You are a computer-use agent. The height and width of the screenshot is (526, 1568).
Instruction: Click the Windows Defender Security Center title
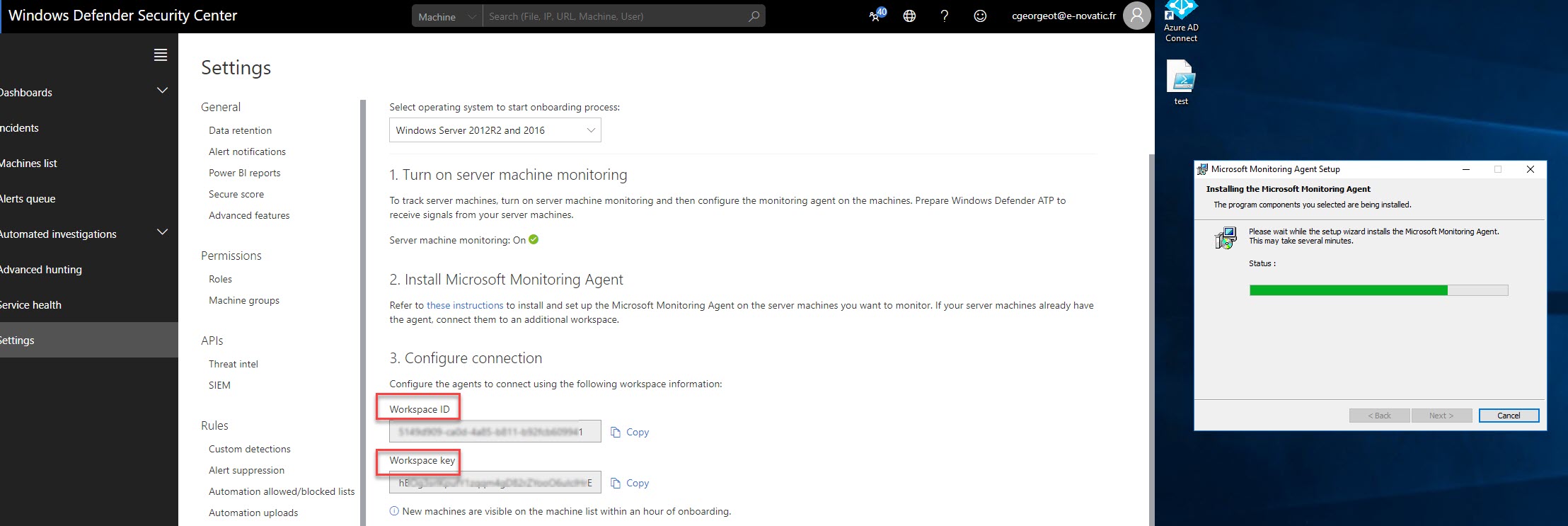click(x=122, y=16)
